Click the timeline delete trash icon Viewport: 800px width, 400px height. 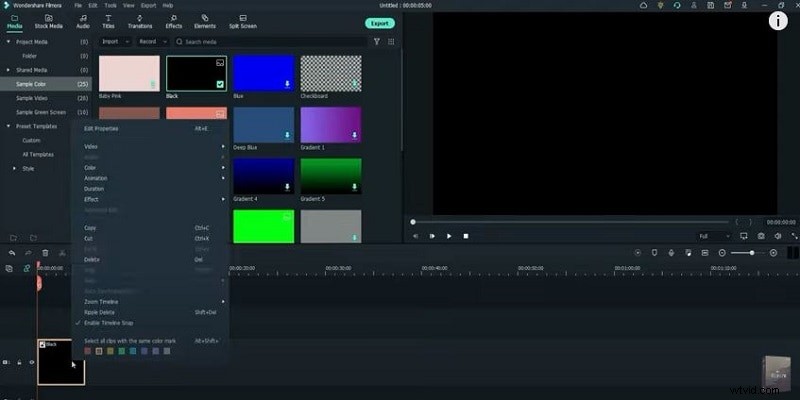click(45, 253)
